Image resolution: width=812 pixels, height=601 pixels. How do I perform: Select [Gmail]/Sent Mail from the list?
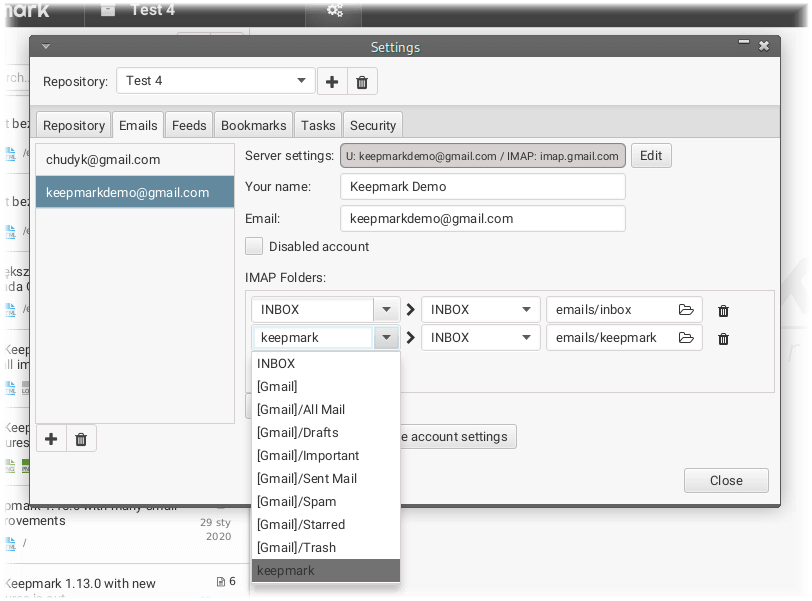click(307, 479)
